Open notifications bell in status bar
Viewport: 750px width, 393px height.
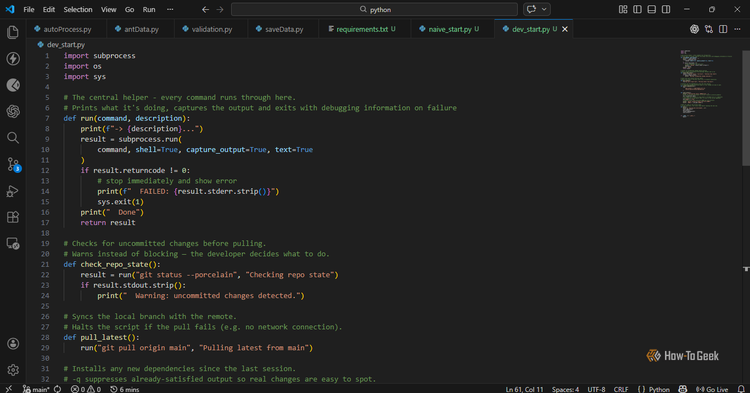741,389
